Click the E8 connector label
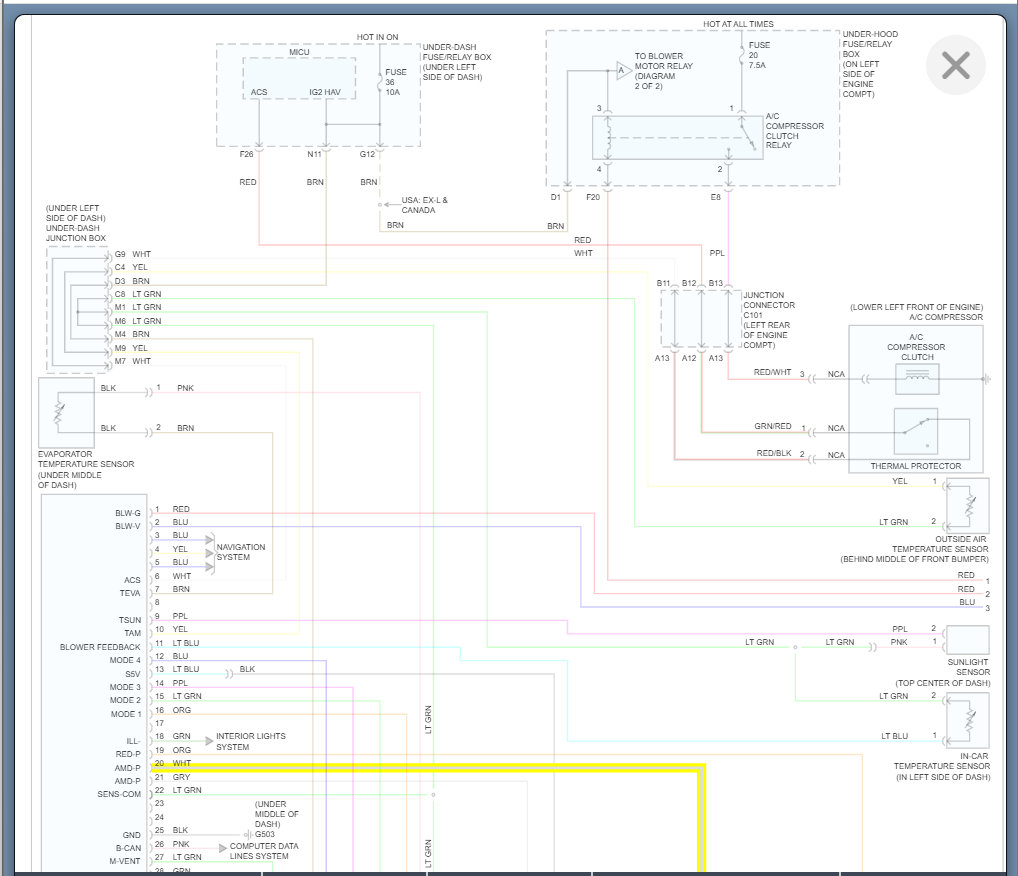Screen dimensions: 1018x876 tap(715, 197)
